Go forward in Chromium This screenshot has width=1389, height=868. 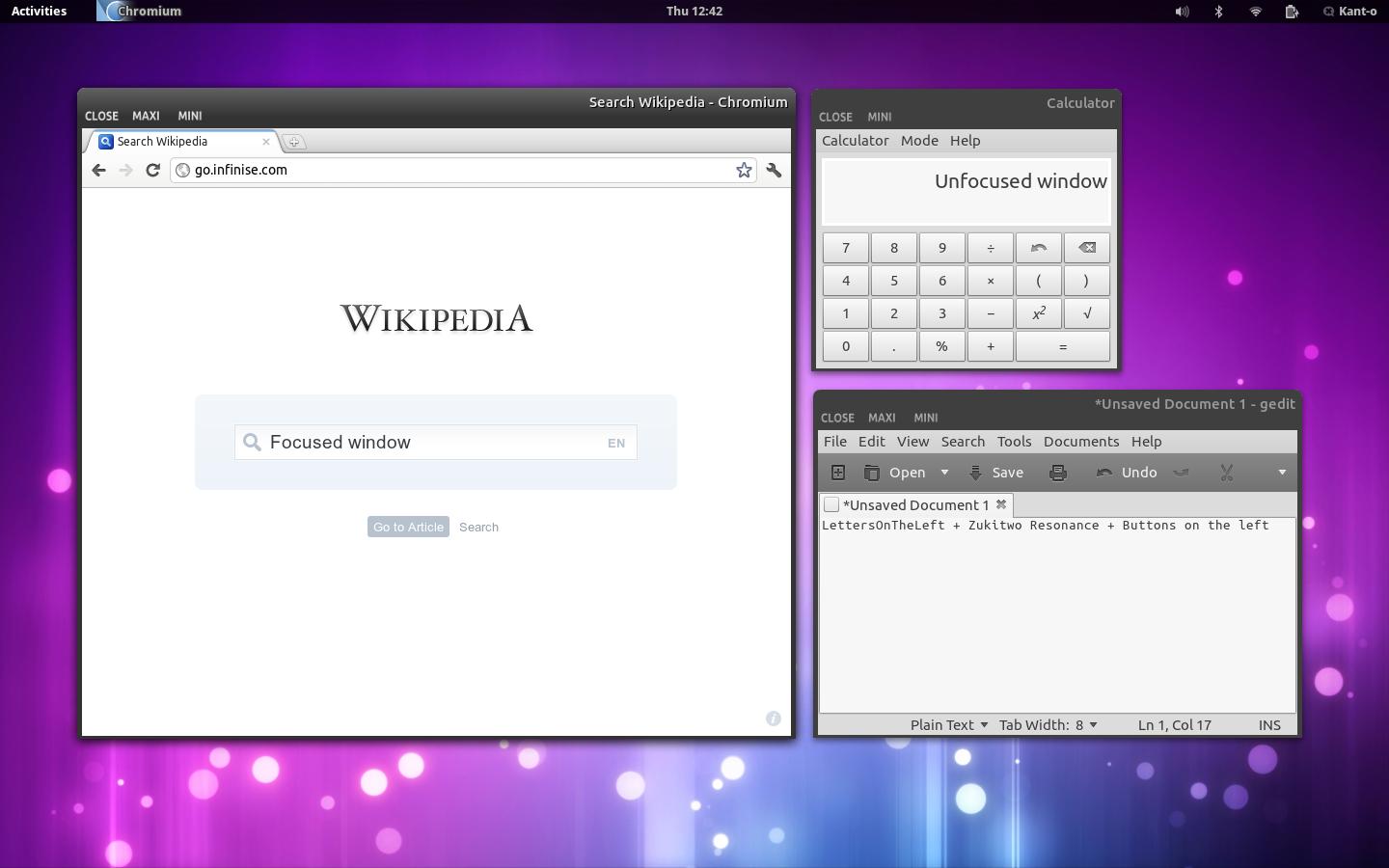click(125, 170)
